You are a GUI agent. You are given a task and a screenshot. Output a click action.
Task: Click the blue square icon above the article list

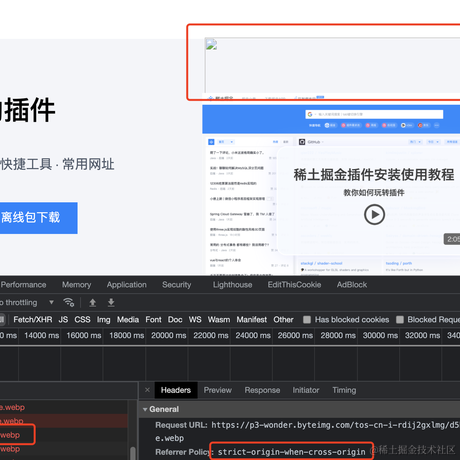tap(211, 142)
